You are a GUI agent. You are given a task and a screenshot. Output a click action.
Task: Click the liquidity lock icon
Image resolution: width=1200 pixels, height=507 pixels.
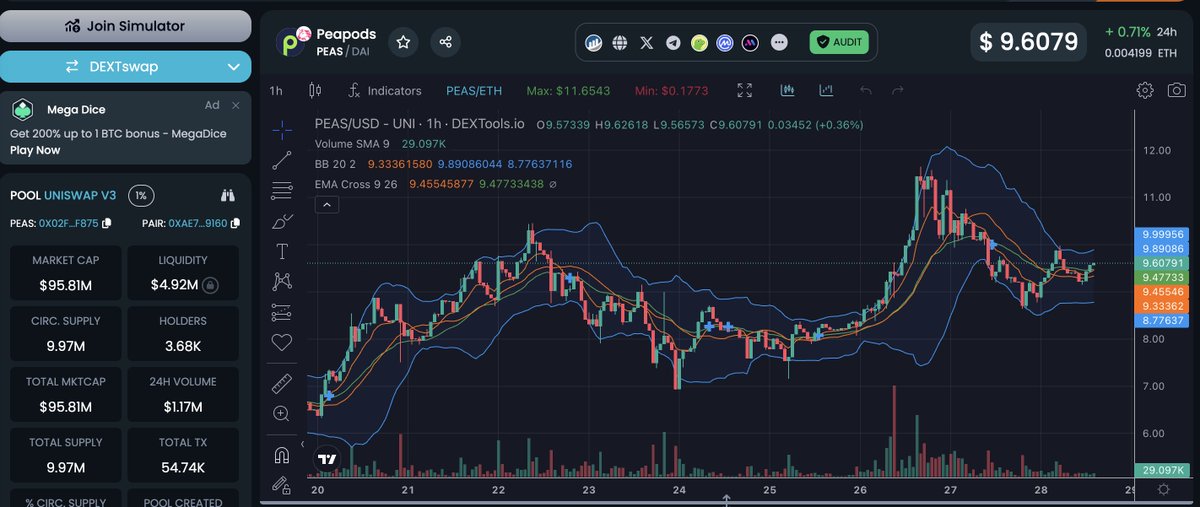pos(210,285)
